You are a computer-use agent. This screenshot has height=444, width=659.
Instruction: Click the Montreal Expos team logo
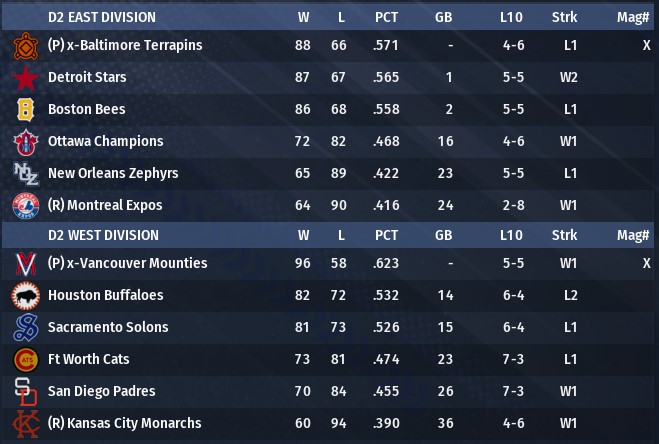(25, 206)
